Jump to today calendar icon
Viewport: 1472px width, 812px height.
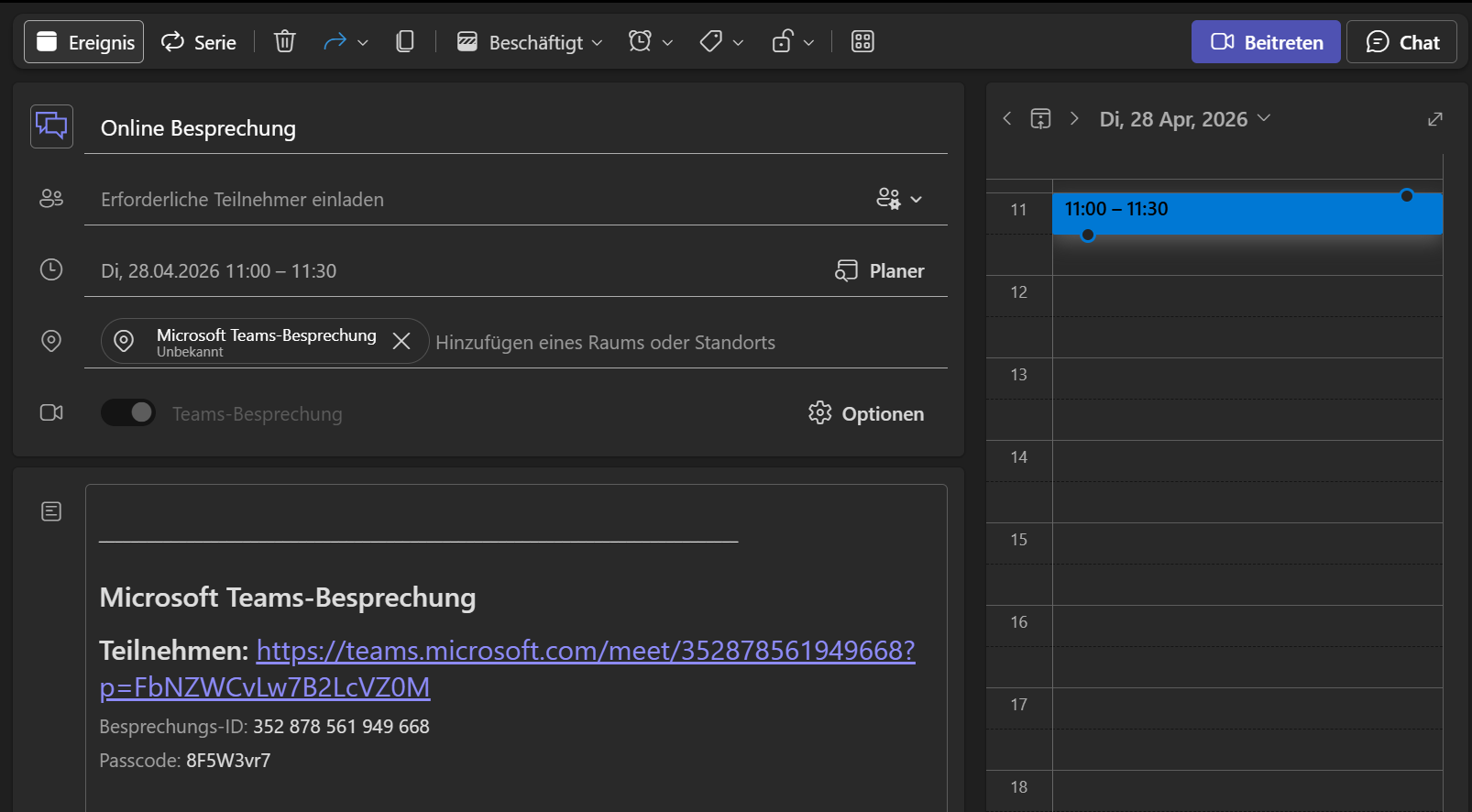(x=1040, y=118)
